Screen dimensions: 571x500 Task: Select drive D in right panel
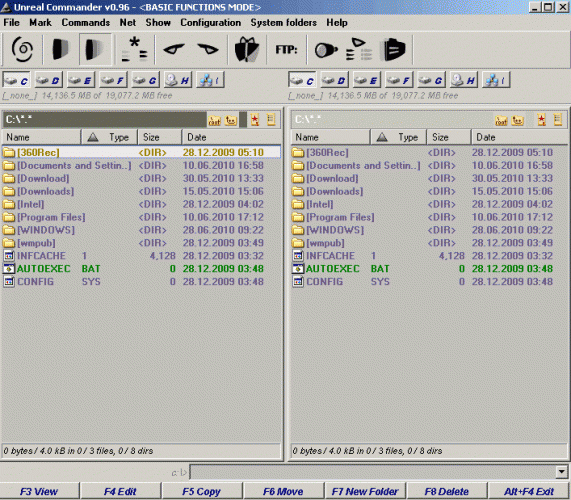tap(334, 80)
